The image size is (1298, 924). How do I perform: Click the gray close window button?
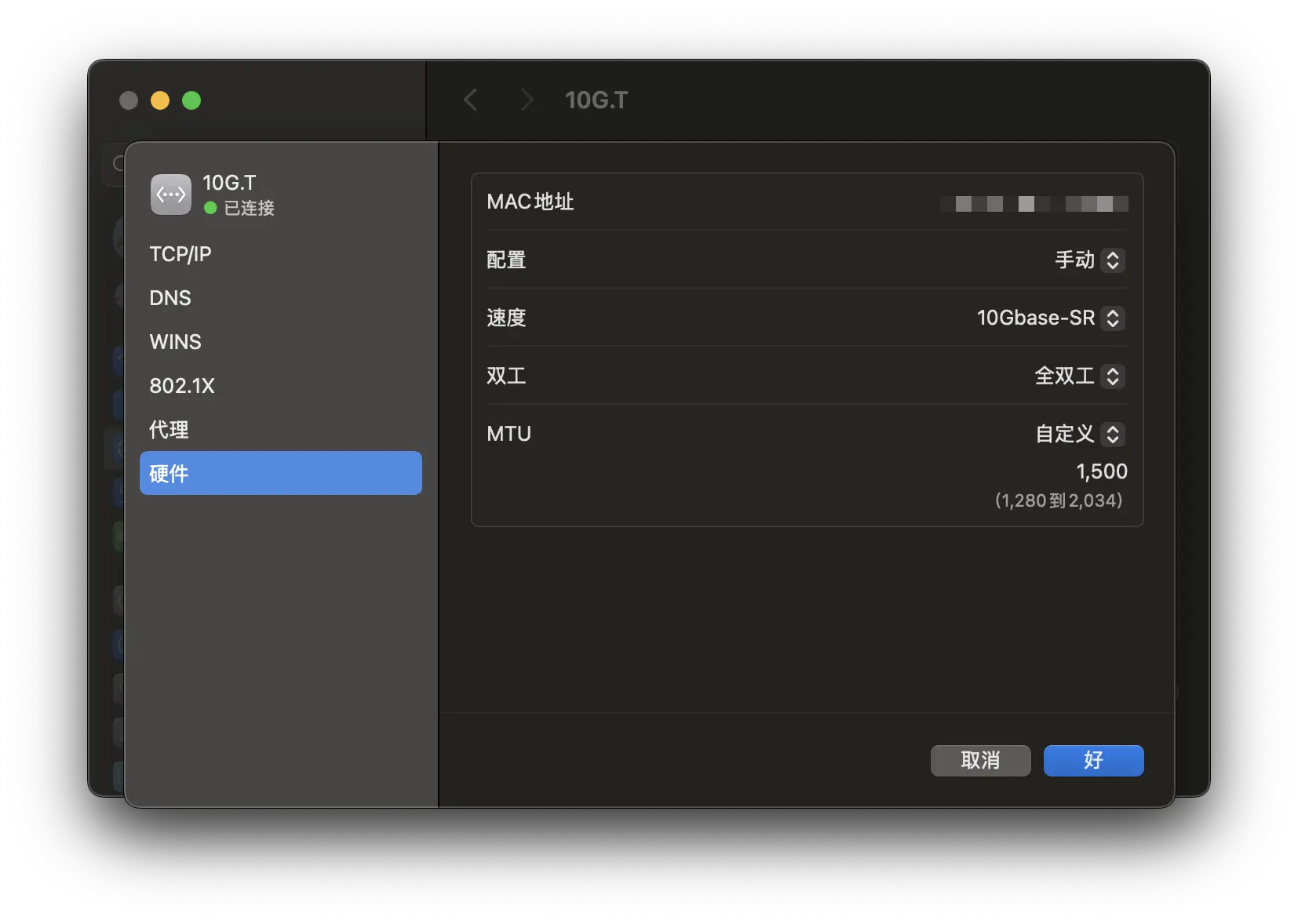[x=129, y=100]
